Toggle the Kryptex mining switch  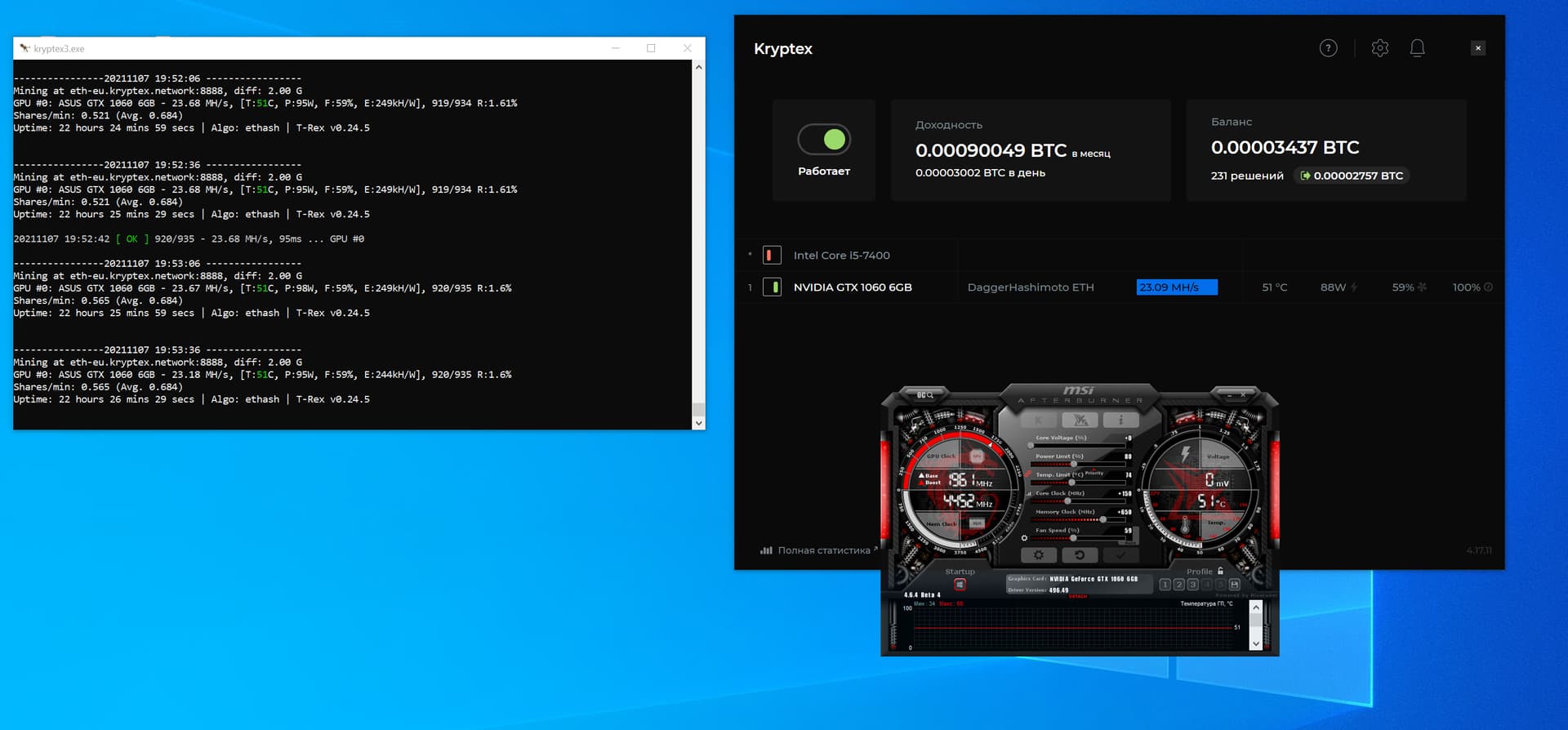click(x=824, y=140)
